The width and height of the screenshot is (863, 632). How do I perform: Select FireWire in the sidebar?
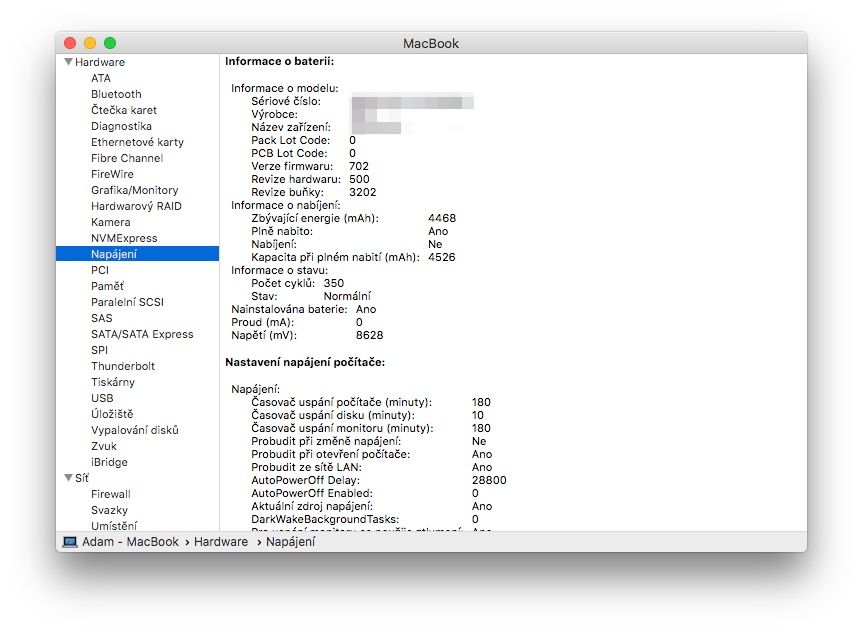(x=112, y=174)
